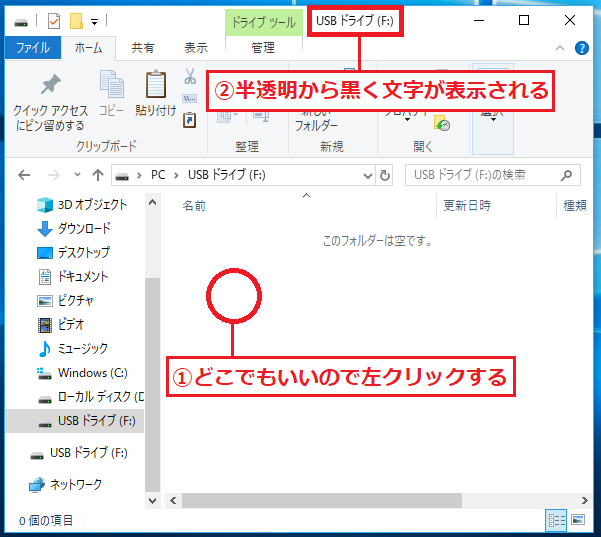Click navigation pane scroll up arrow
The width and height of the screenshot is (601, 537).
click(153, 202)
